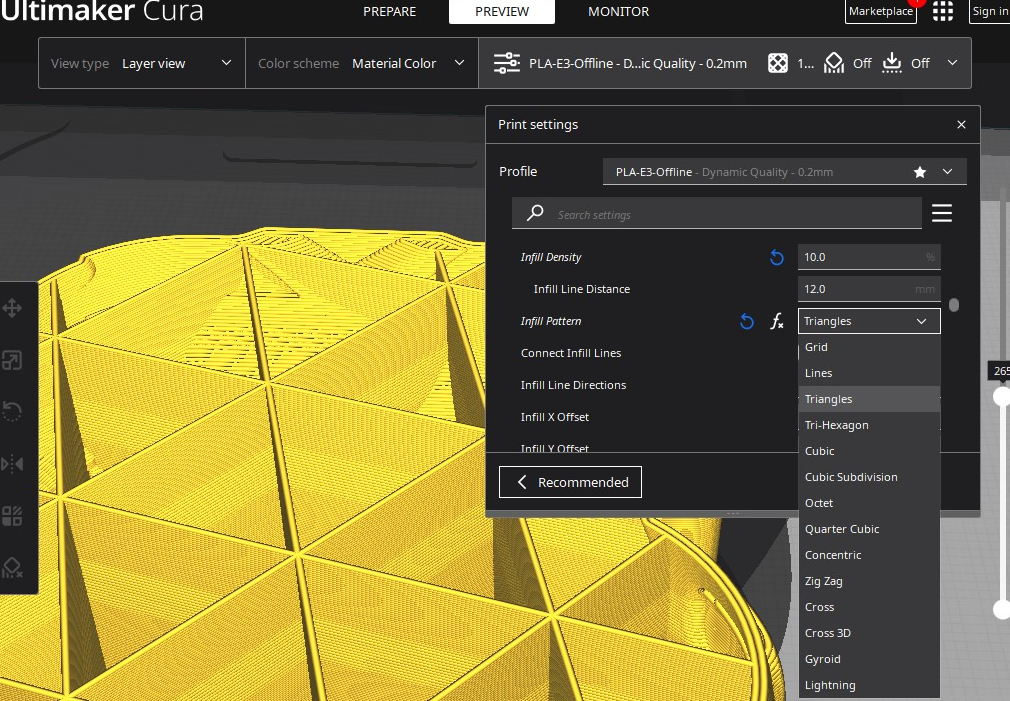Open the application switcher grid icon
The height and width of the screenshot is (701, 1010).
click(x=942, y=12)
